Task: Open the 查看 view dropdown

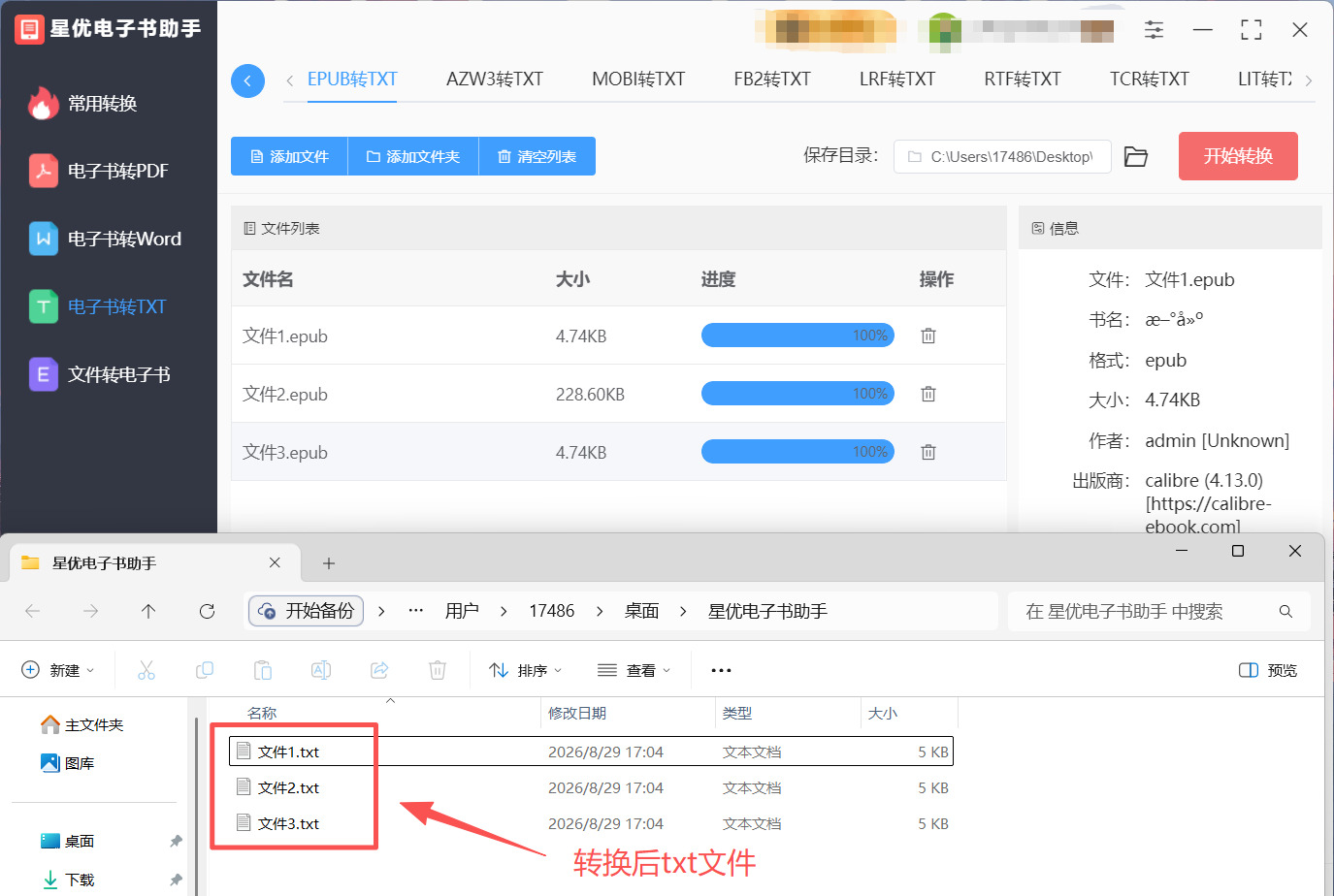Action: tap(634, 670)
